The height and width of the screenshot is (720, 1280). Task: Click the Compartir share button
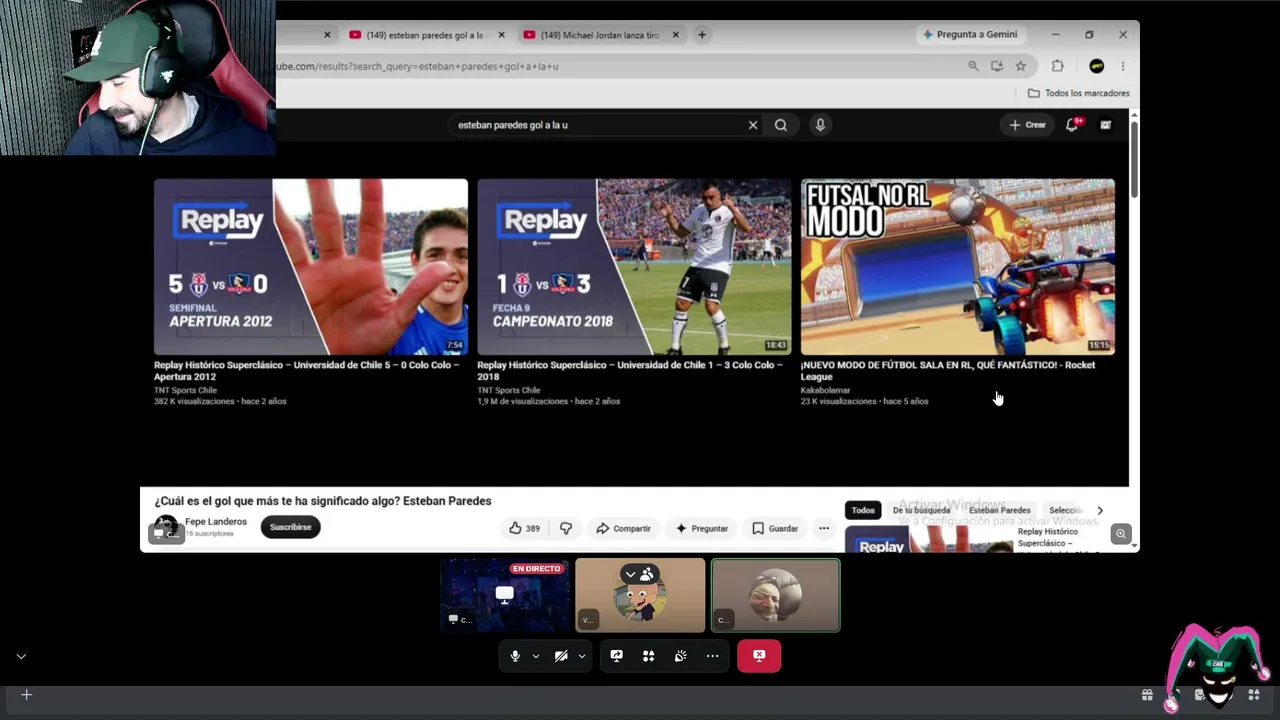[x=623, y=528]
